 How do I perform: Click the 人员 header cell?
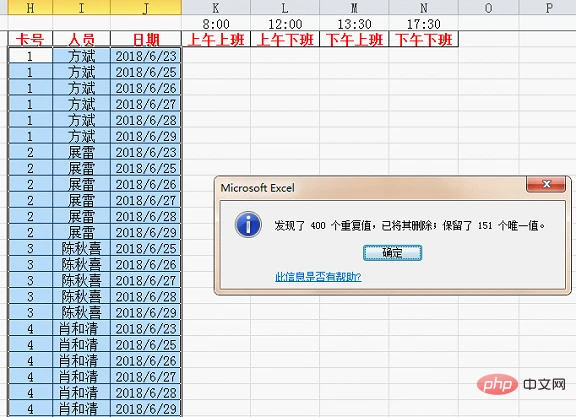tap(82, 39)
